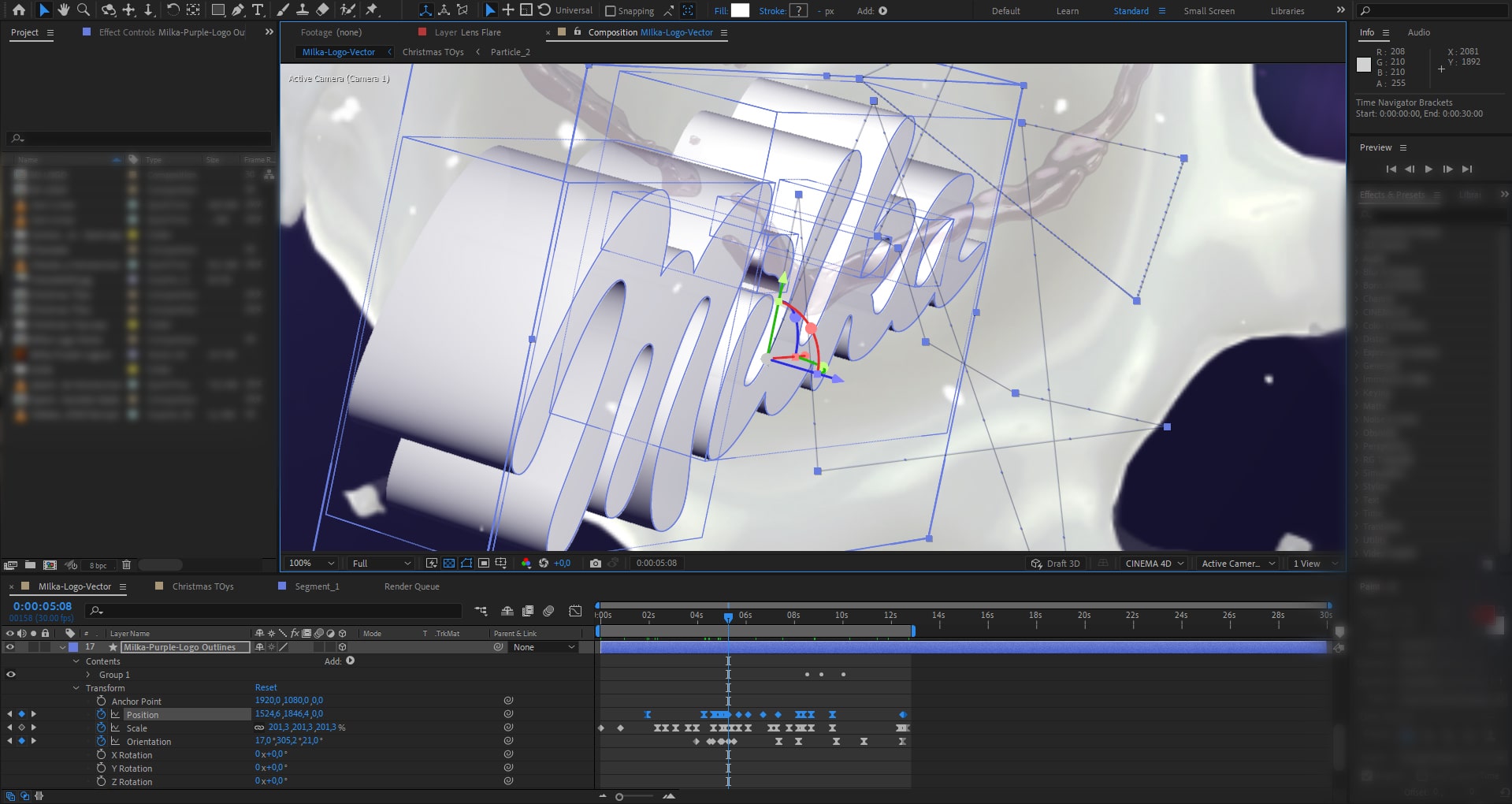Select the Hand tool

point(64,10)
